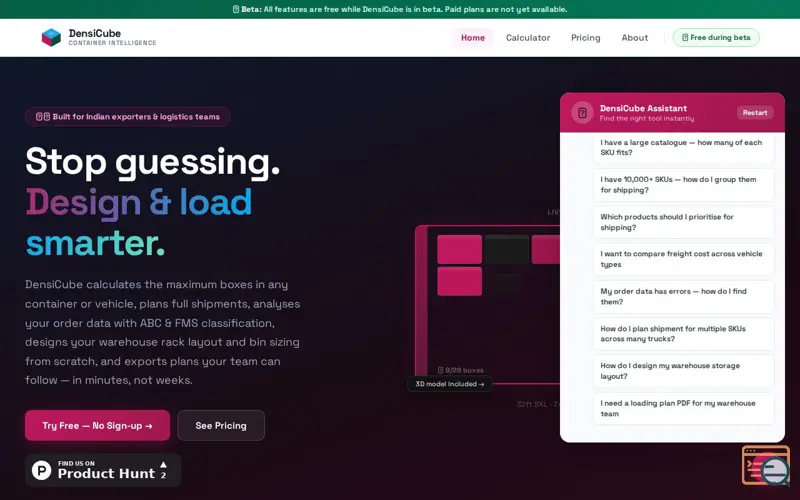Open the Pricing nav item
Screen dimensions: 800x500
click(585, 38)
